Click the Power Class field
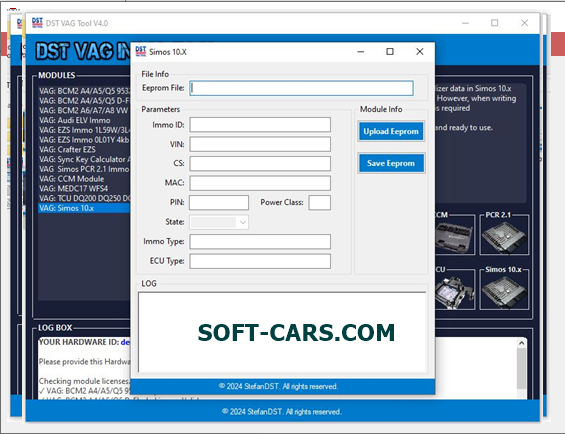565x434 pixels. pyautogui.click(x=319, y=203)
